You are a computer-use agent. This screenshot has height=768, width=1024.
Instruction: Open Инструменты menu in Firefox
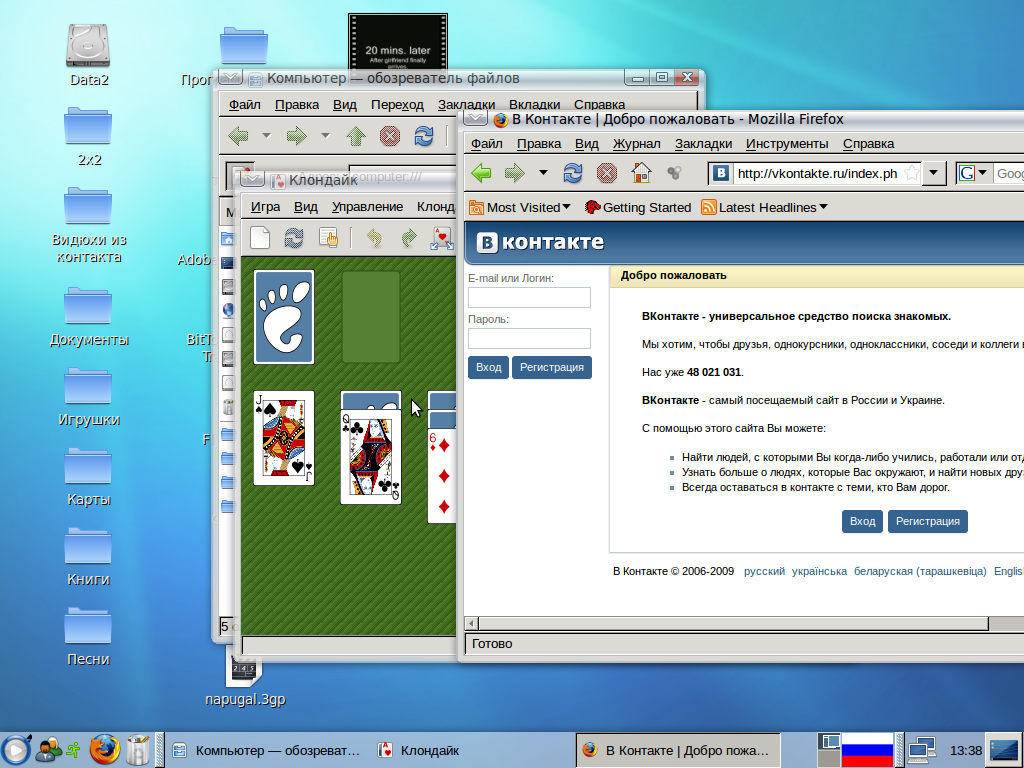(x=787, y=144)
